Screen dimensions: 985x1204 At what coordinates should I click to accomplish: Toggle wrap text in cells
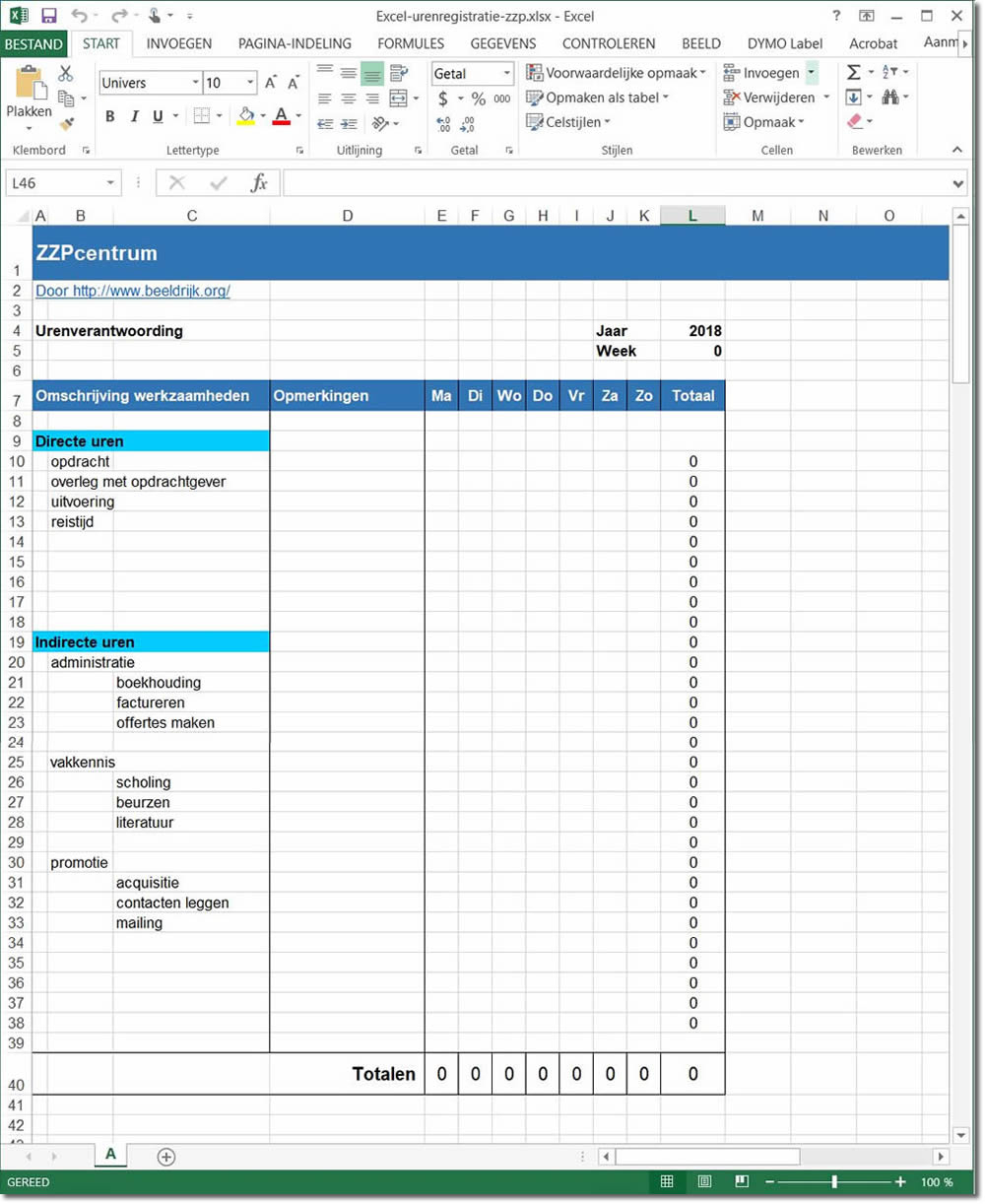coord(398,73)
